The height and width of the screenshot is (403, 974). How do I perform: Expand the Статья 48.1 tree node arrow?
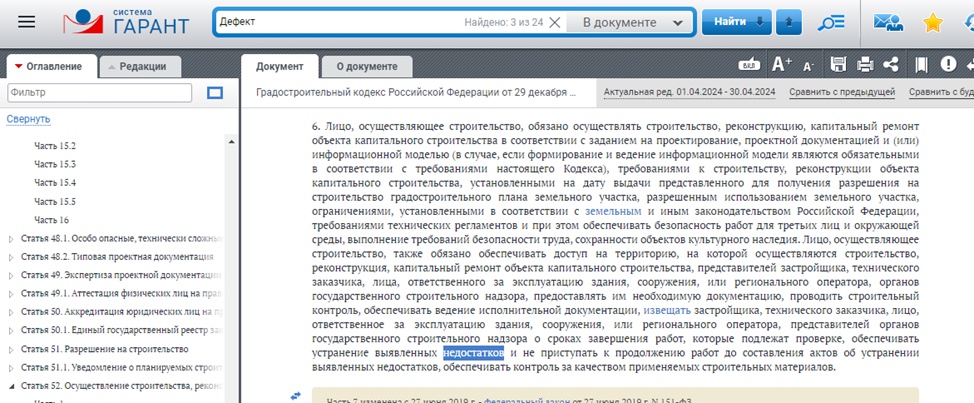click(x=12, y=238)
